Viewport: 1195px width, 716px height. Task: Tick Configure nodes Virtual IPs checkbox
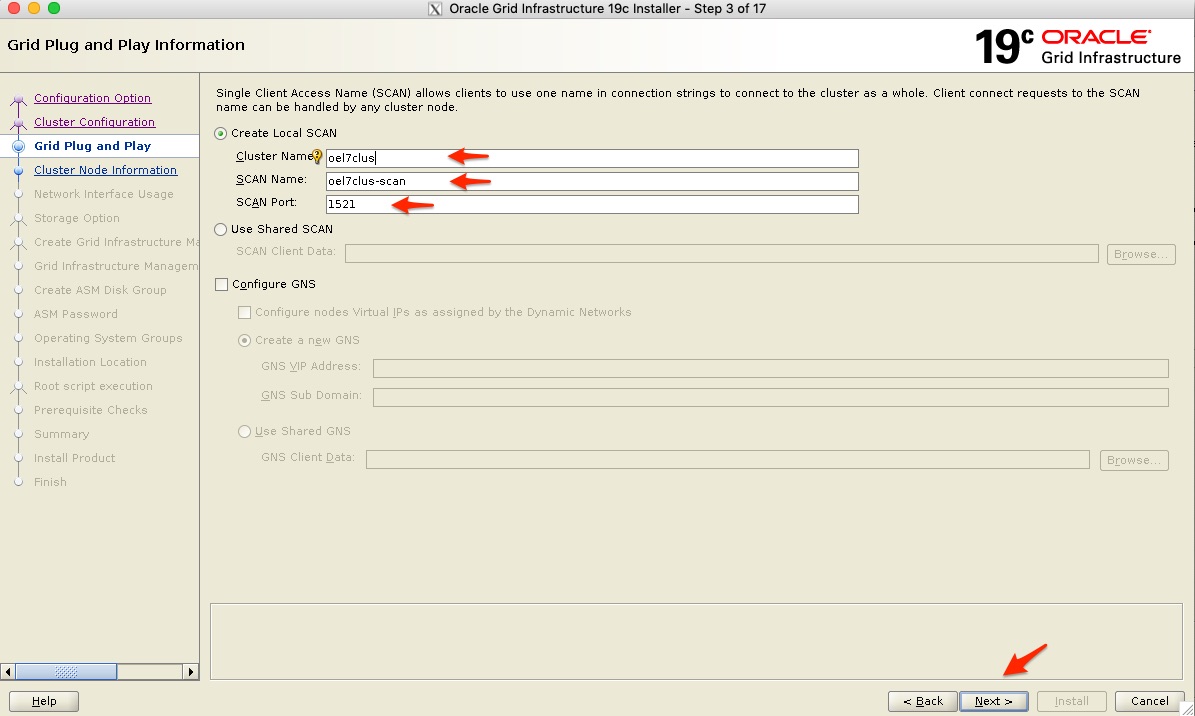tap(245, 313)
